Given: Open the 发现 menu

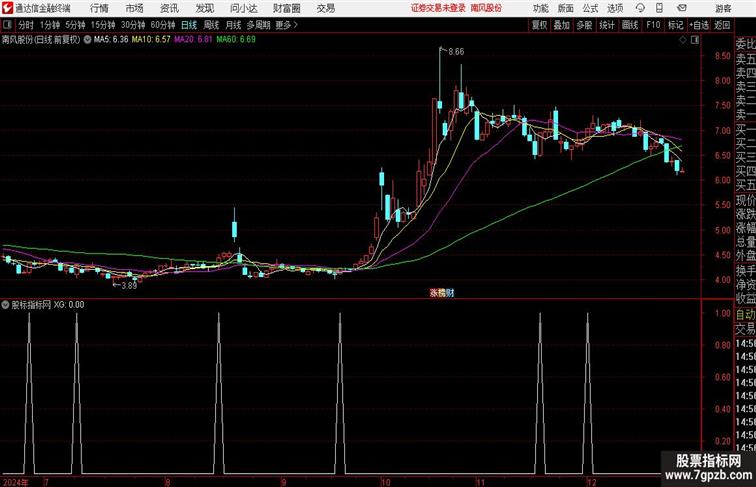Looking at the screenshot, I should 204,8.
